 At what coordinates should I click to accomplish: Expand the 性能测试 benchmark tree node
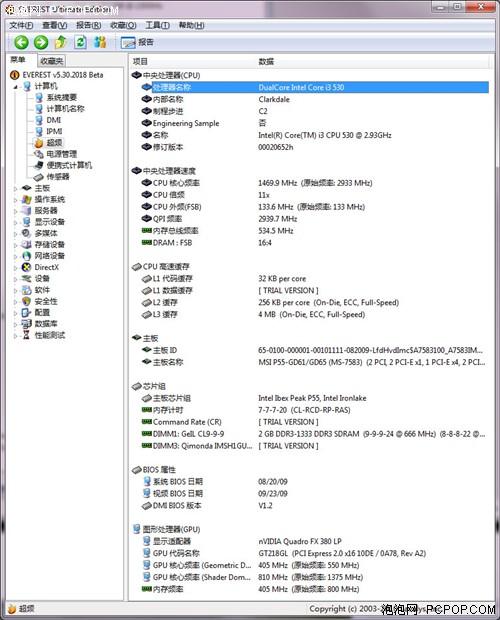[x=16, y=336]
